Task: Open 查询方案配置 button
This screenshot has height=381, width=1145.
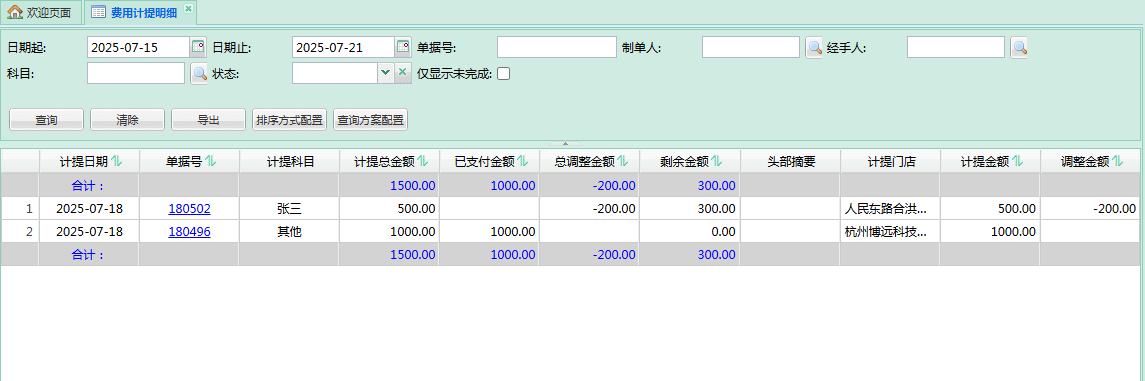Action: click(x=370, y=120)
